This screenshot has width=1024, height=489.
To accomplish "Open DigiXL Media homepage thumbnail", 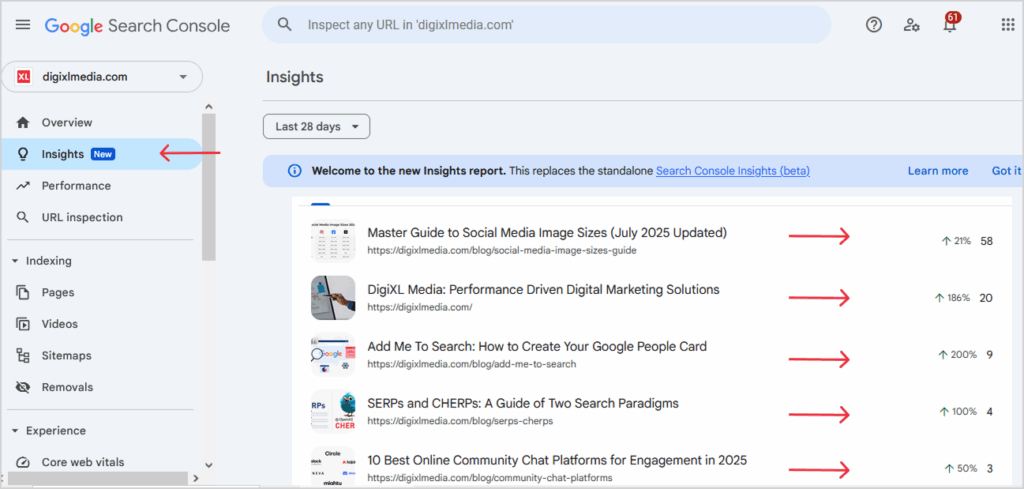I will pyautogui.click(x=333, y=298).
